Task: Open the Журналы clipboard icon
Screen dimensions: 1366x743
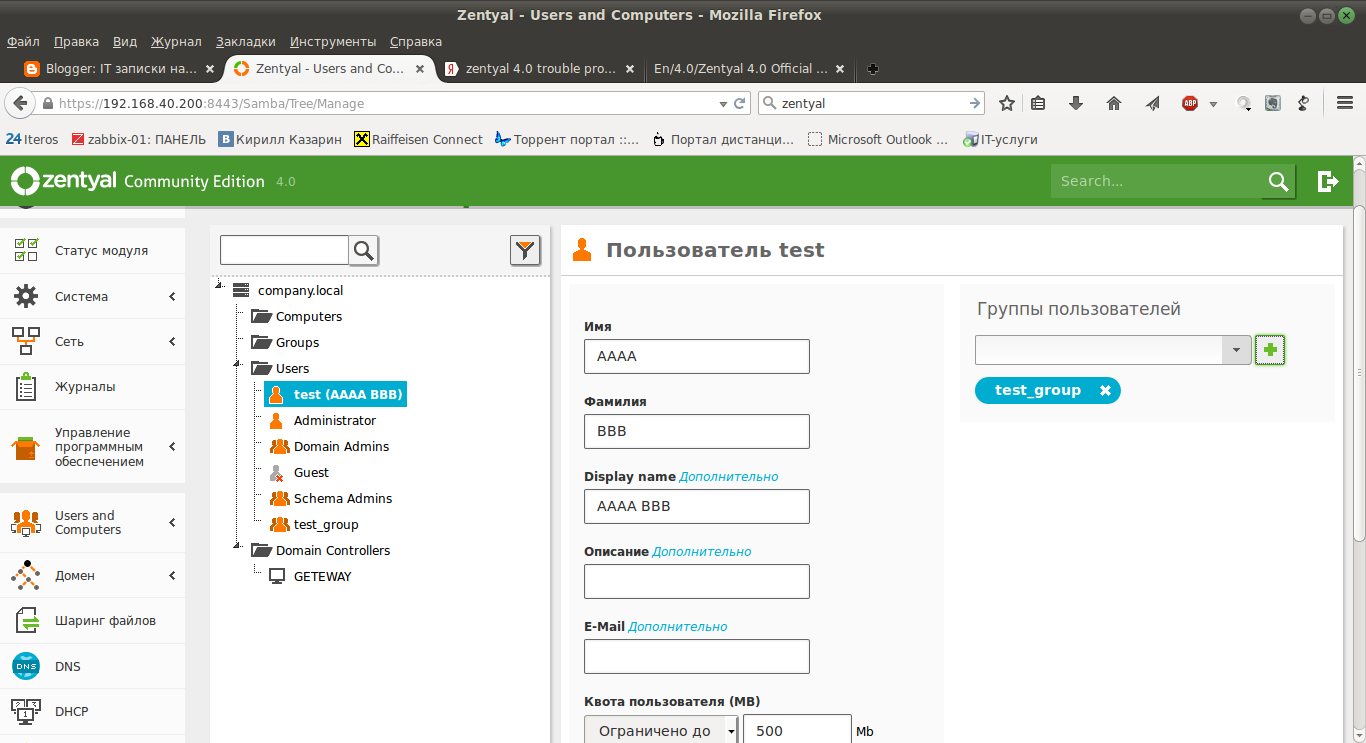Action: [x=26, y=386]
